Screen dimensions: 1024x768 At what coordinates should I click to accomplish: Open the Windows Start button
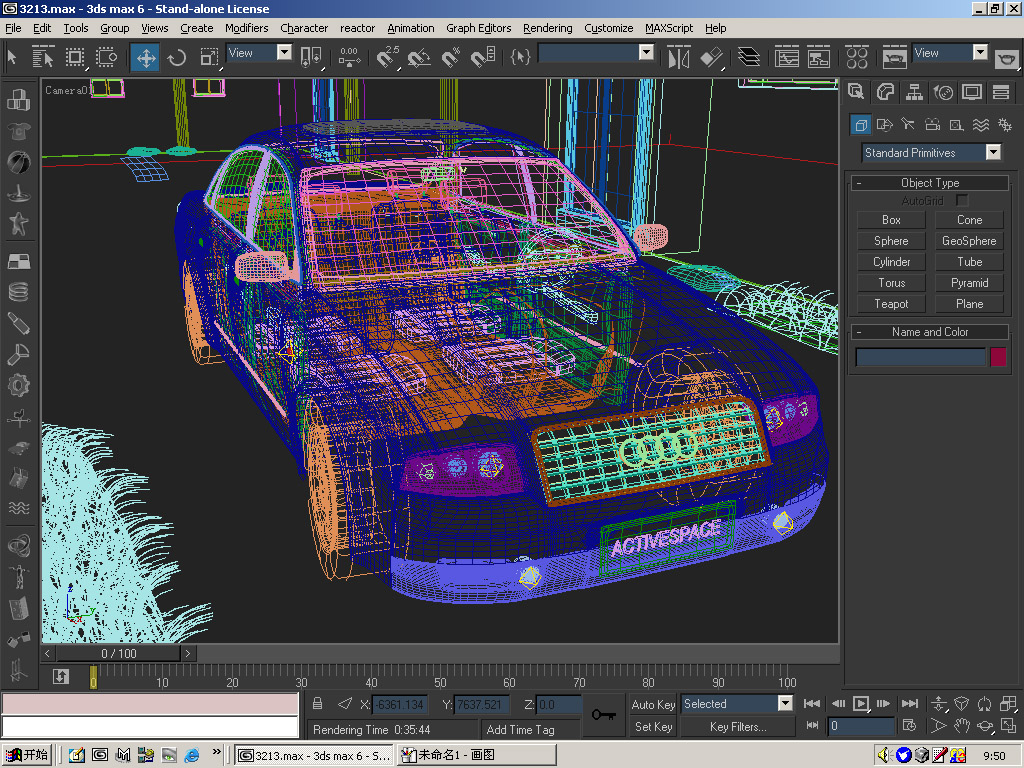pos(26,755)
